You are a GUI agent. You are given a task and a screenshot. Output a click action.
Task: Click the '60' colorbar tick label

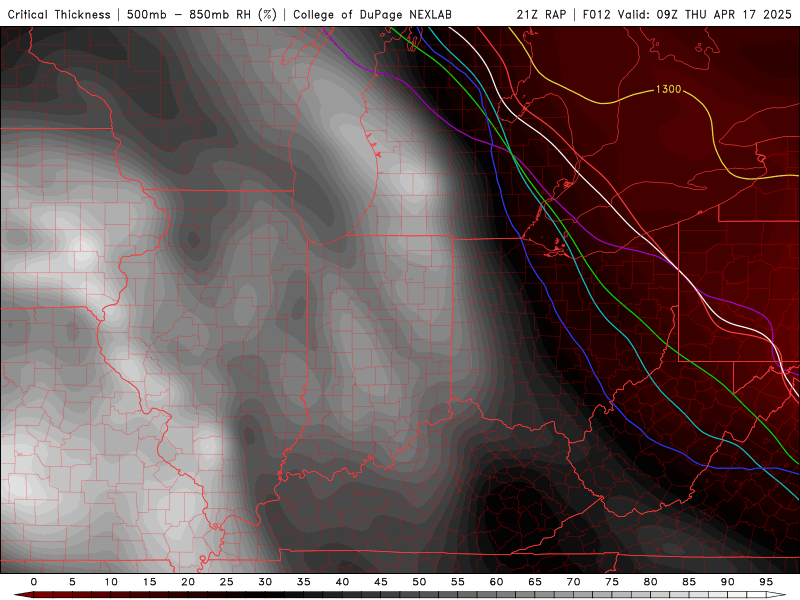tap(496, 582)
